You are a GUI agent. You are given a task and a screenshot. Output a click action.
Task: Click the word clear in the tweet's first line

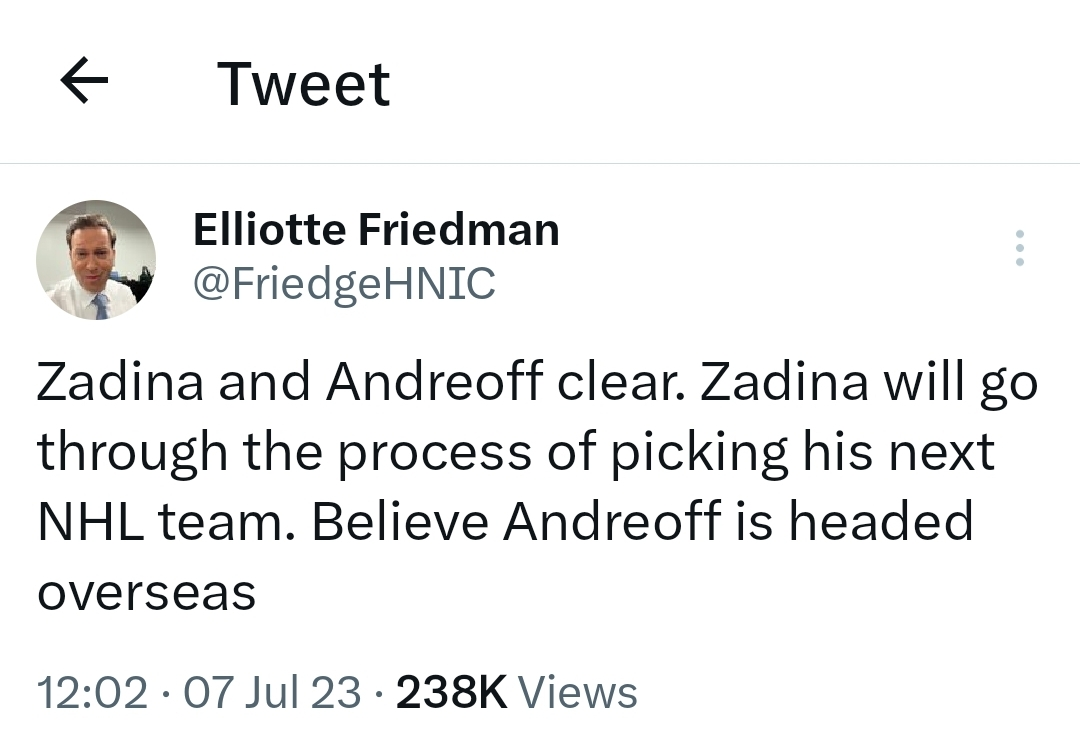[621, 382]
